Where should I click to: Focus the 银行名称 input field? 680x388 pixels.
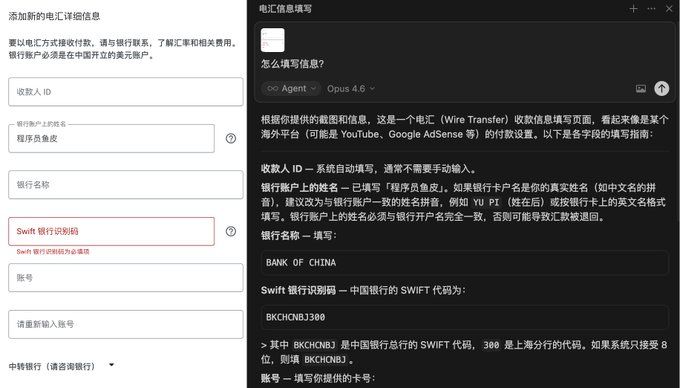tap(126, 185)
